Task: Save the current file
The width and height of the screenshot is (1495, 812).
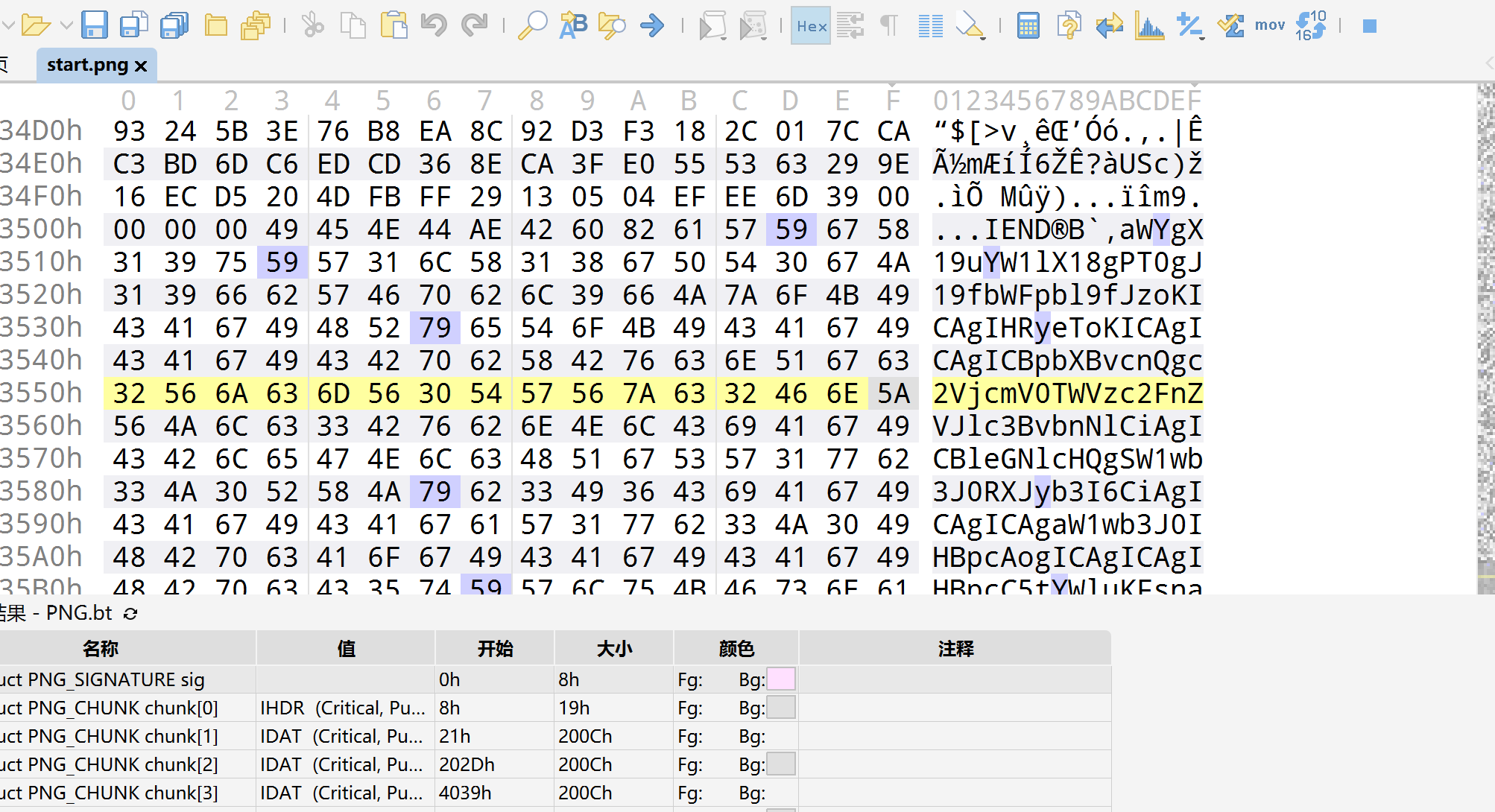Action: [94, 26]
